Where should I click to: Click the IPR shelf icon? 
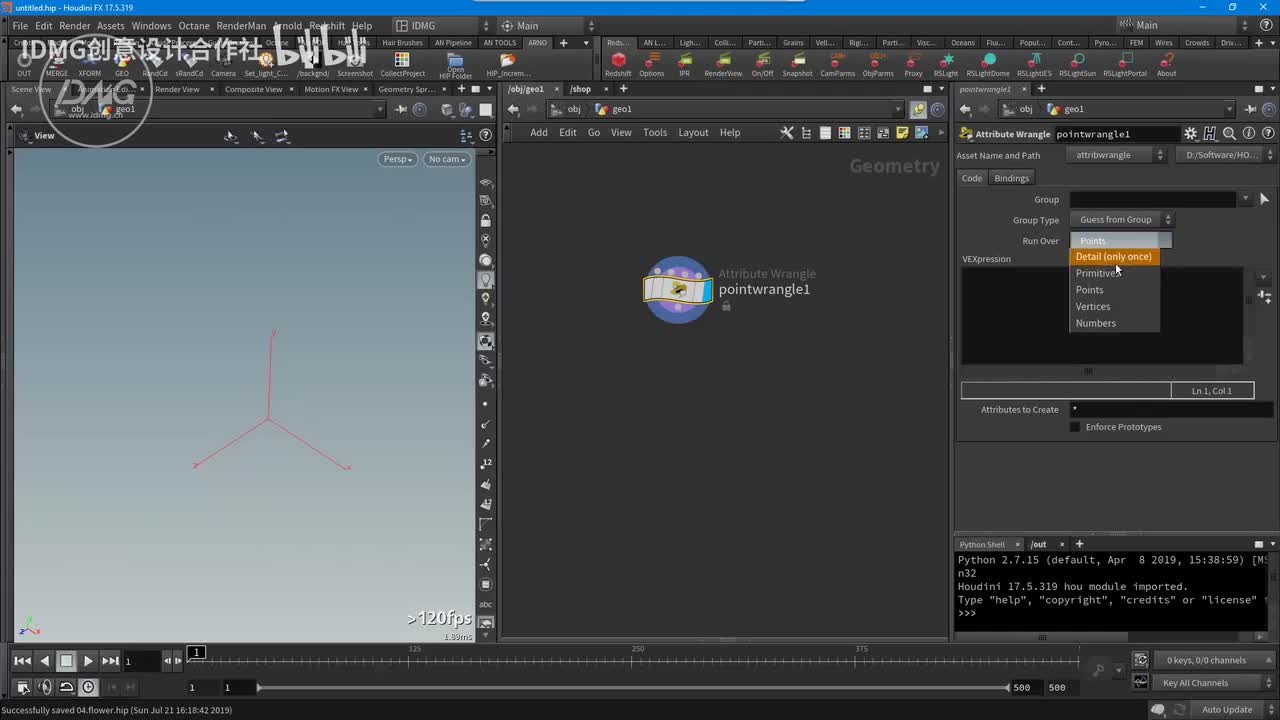click(x=684, y=61)
